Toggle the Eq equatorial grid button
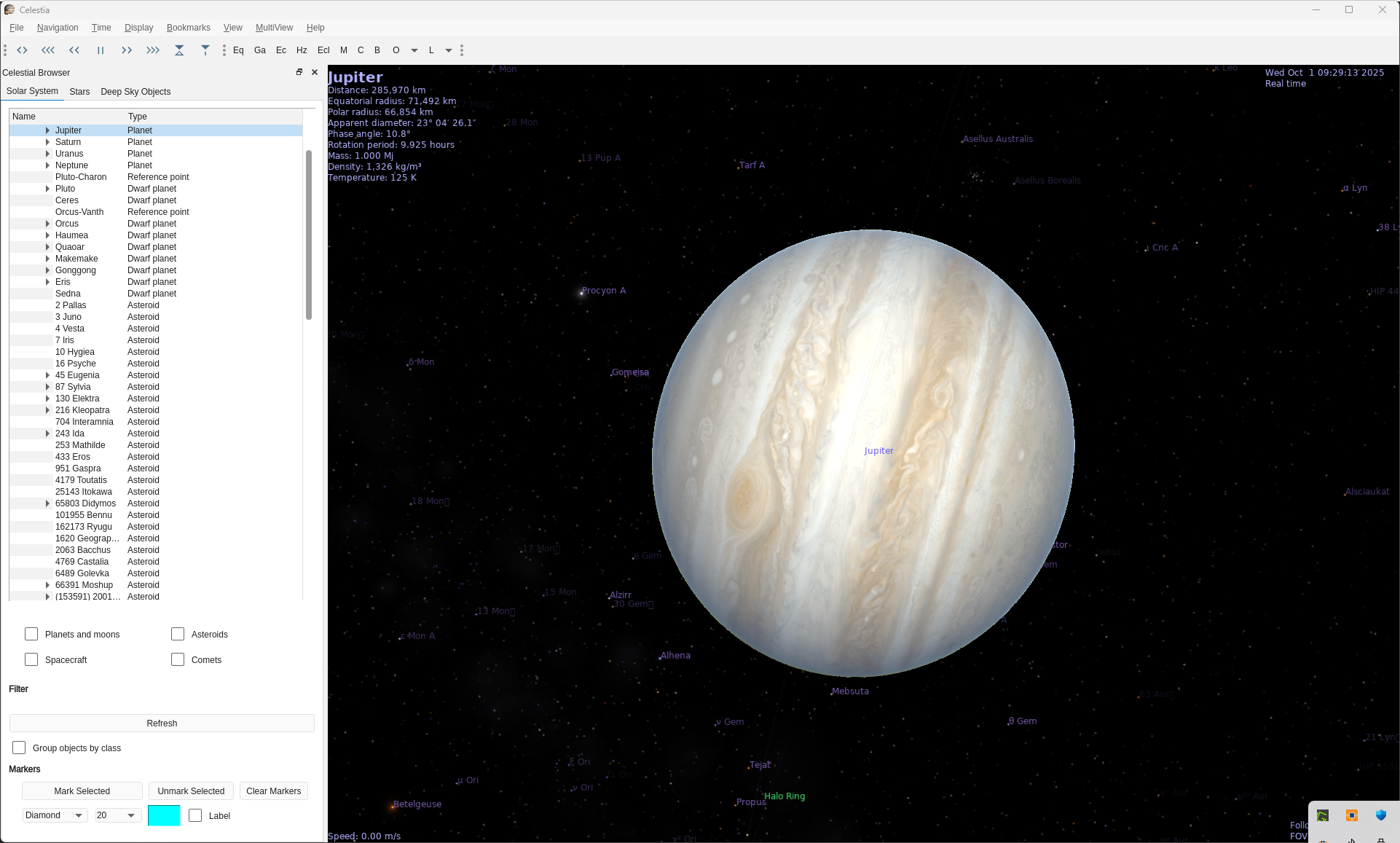The height and width of the screenshot is (843, 1400). (238, 50)
